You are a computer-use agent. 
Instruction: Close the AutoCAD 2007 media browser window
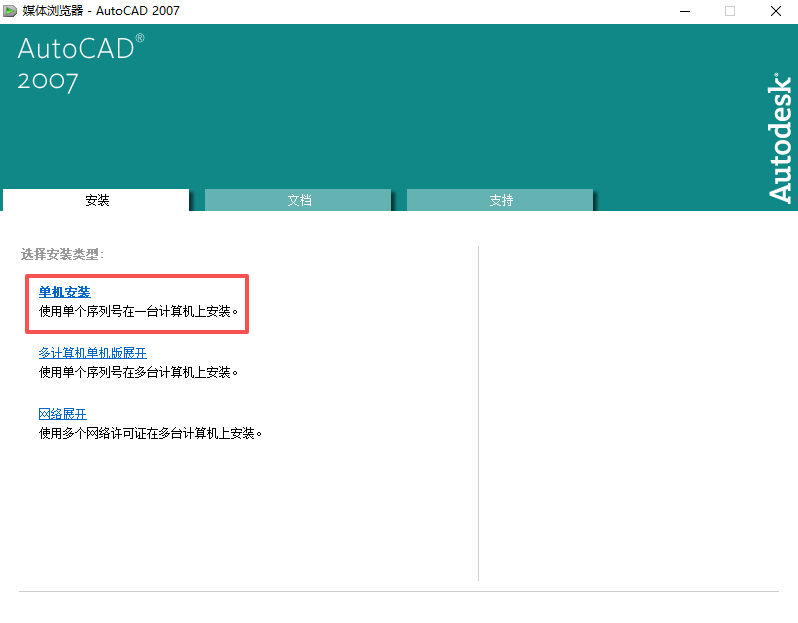tap(776, 11)
